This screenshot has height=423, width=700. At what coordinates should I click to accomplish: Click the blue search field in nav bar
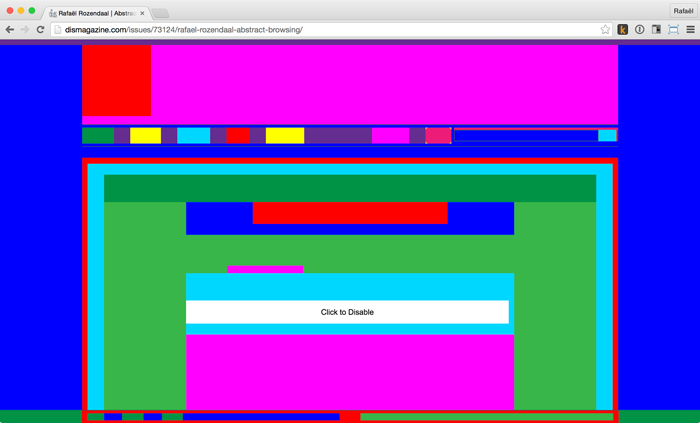pyautogui.click(x=525, y=136)
